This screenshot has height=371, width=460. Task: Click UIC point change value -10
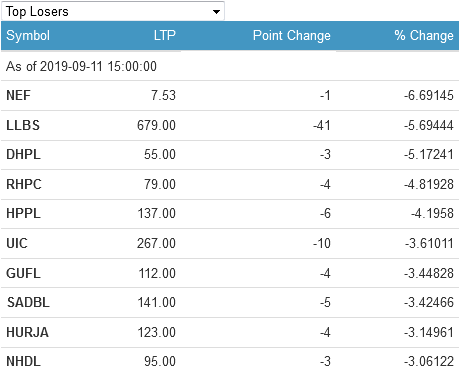coord(322,243)
